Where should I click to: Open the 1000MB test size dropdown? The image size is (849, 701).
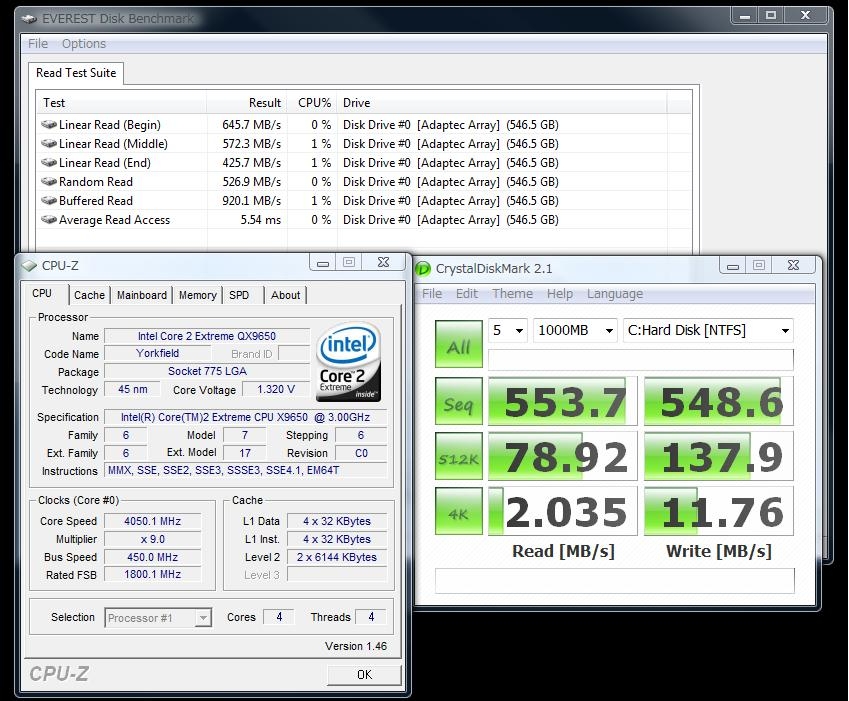(574, 331)
